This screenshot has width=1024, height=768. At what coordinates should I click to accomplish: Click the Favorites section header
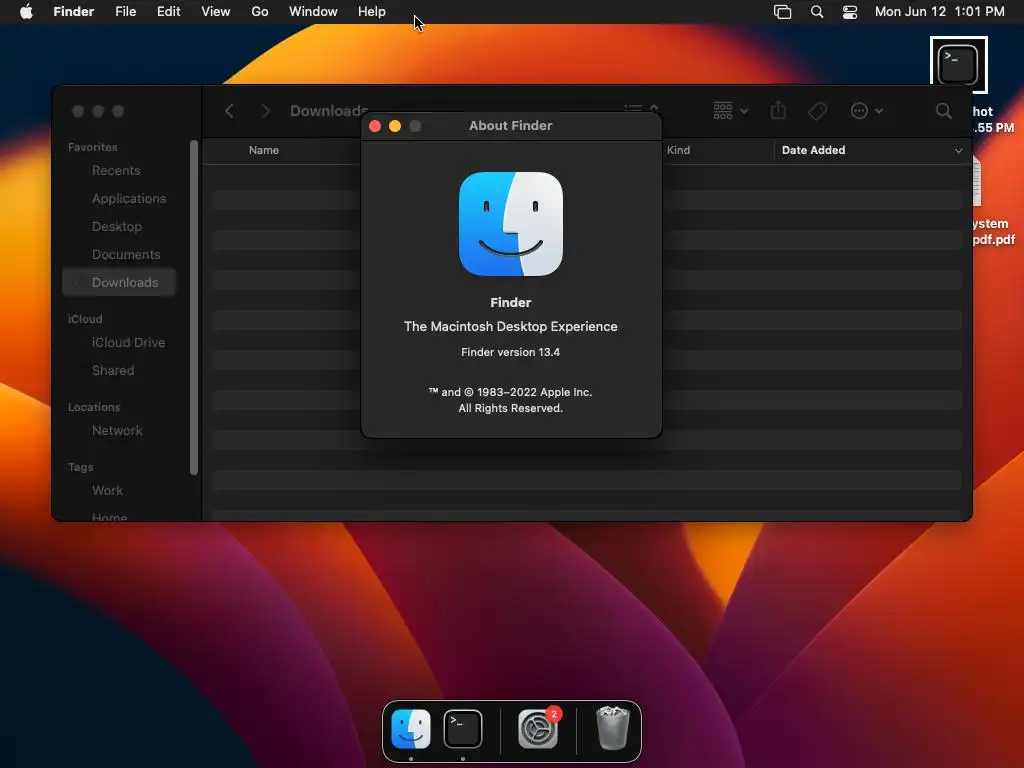[93, 147]
